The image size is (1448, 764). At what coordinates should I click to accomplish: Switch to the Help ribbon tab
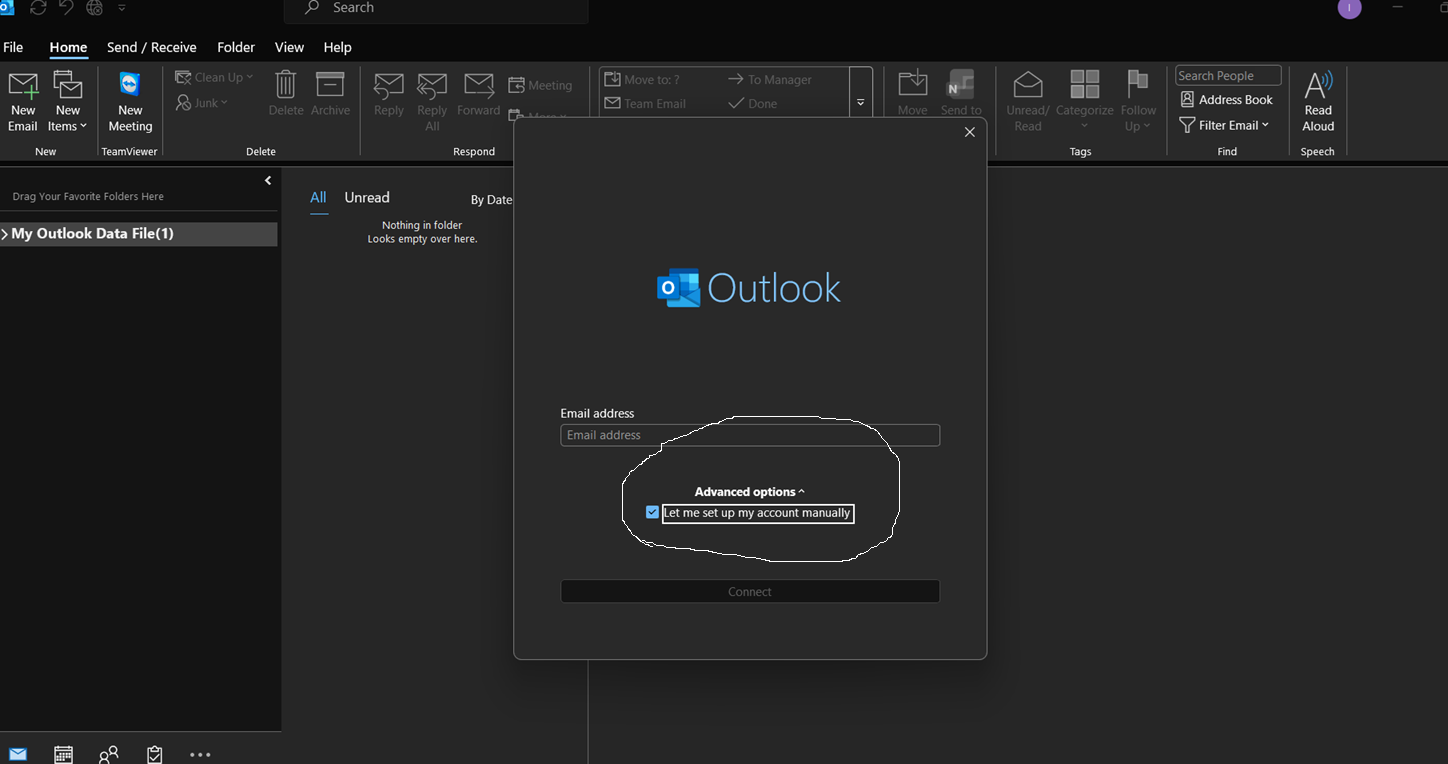(337, 47)
